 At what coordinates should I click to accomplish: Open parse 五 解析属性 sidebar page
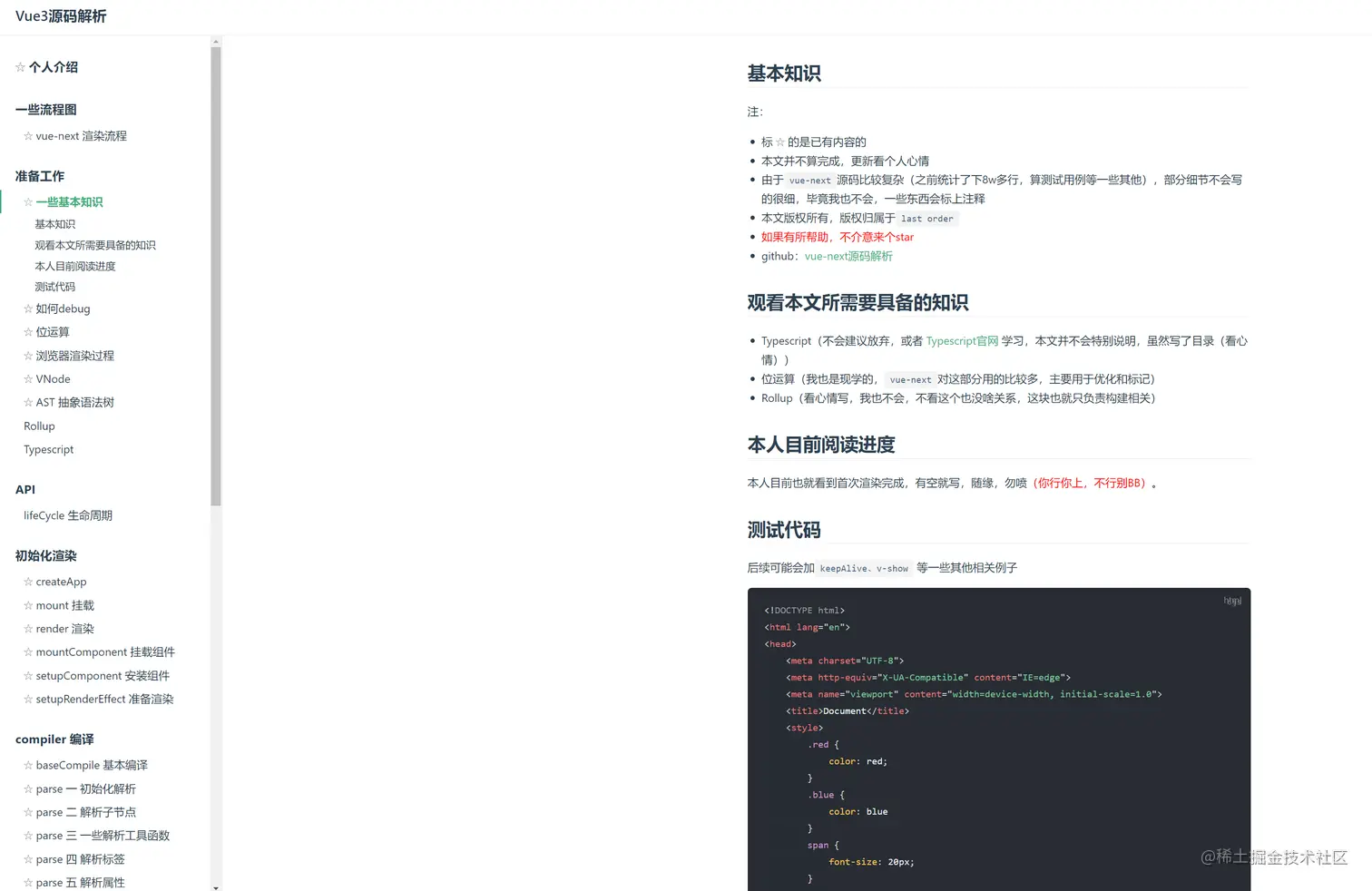pos(74,883)
